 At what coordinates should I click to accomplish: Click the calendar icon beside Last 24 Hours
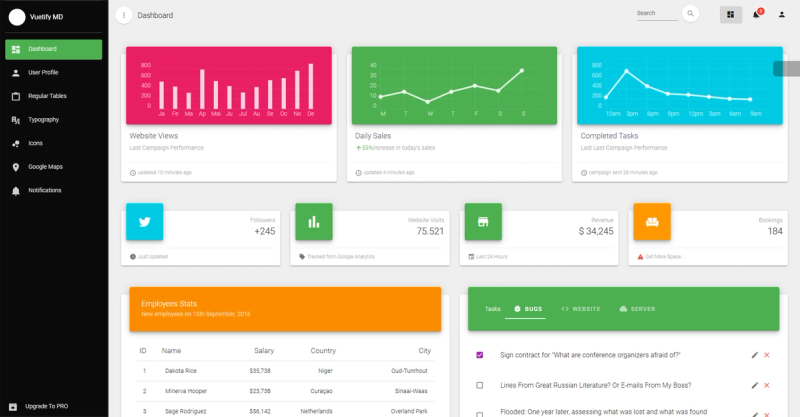coord(471,257)
